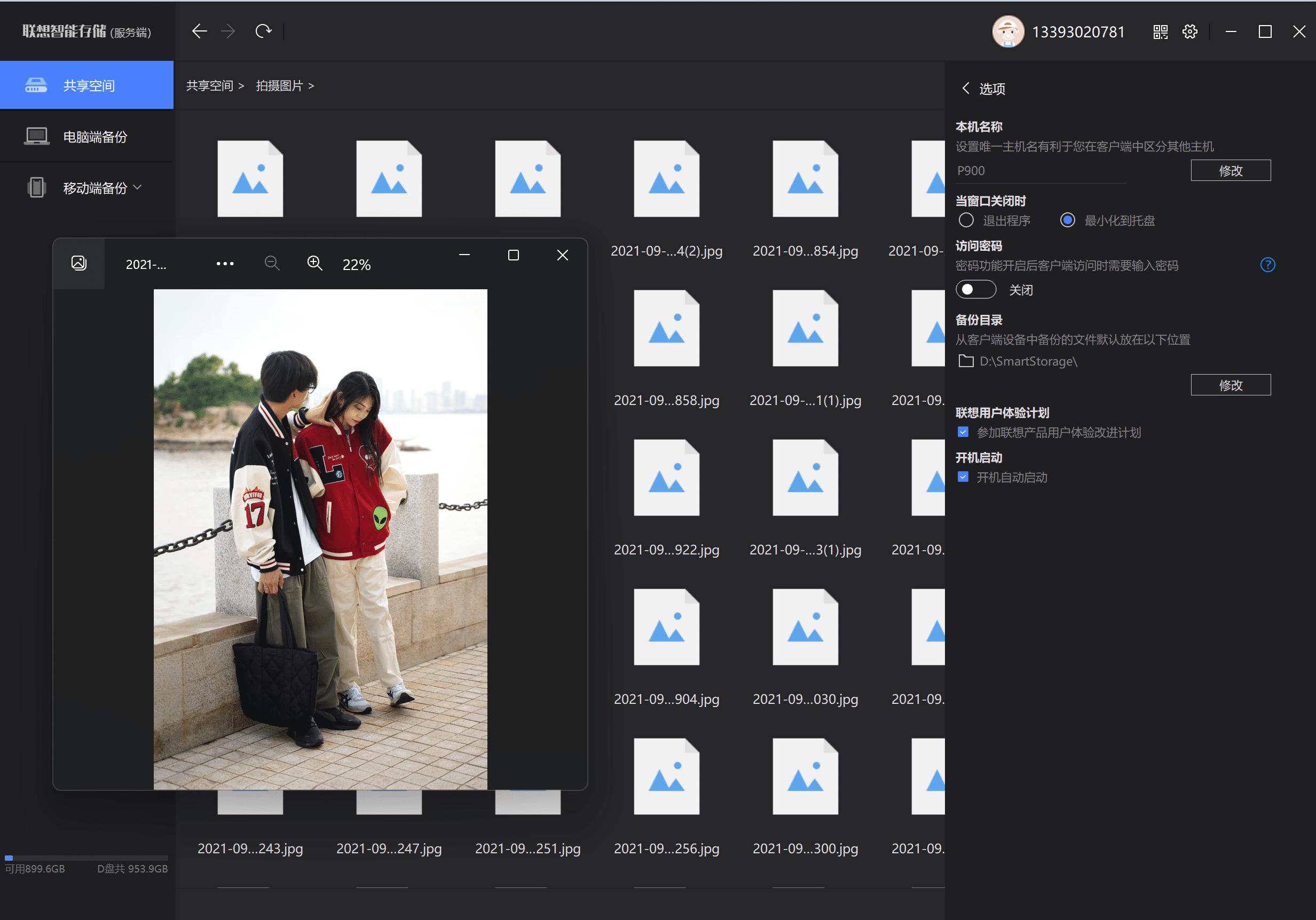Viewport: 1316px width, 920px height.
Task: Open settings via the gear icon
Action: point(1191,32)
